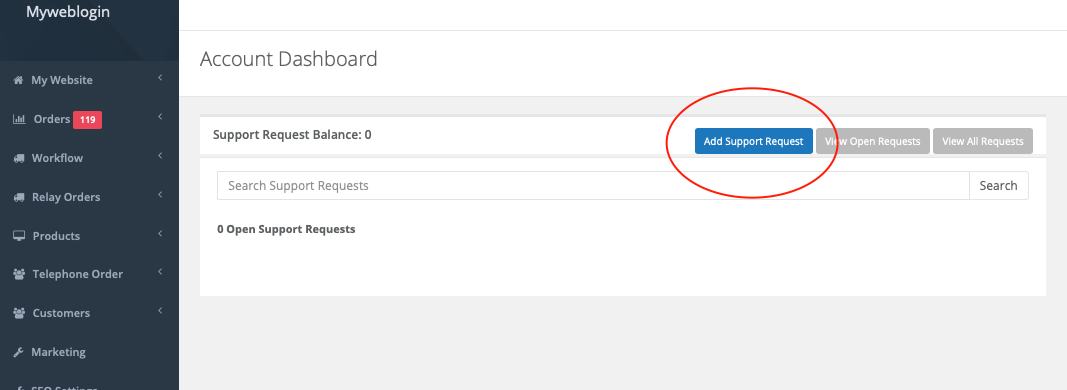The width and height of the screenshot is (1067, 390).
Task: Expand the My Website menu chevron
Action: [160, 78]
